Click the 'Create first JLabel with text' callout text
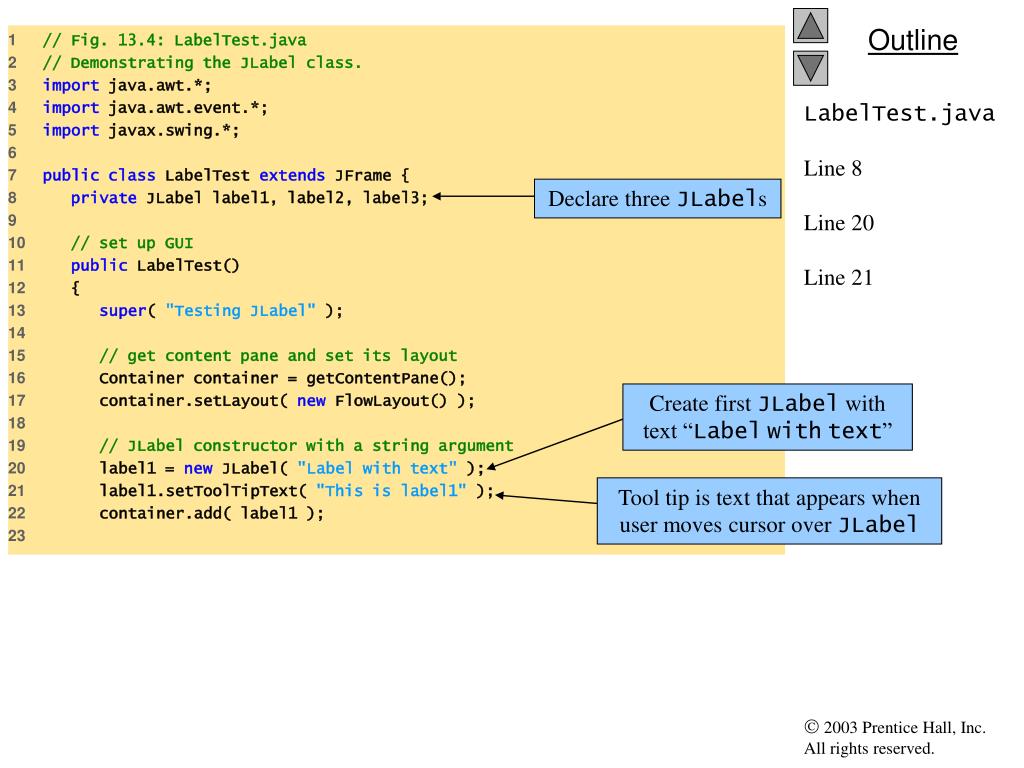The height and width of the screenshot is (768, 1024). (767, 417)
